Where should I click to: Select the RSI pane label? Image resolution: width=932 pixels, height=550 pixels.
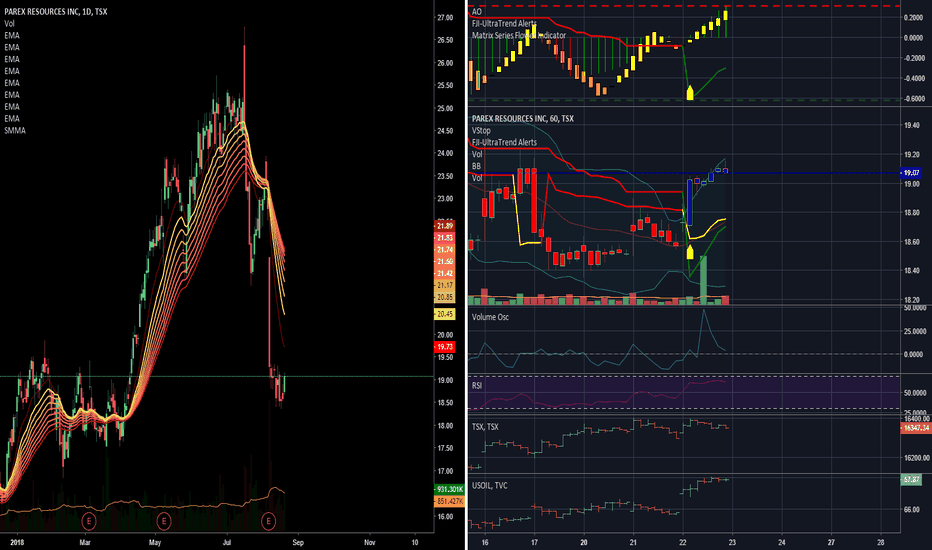(476, 385)
